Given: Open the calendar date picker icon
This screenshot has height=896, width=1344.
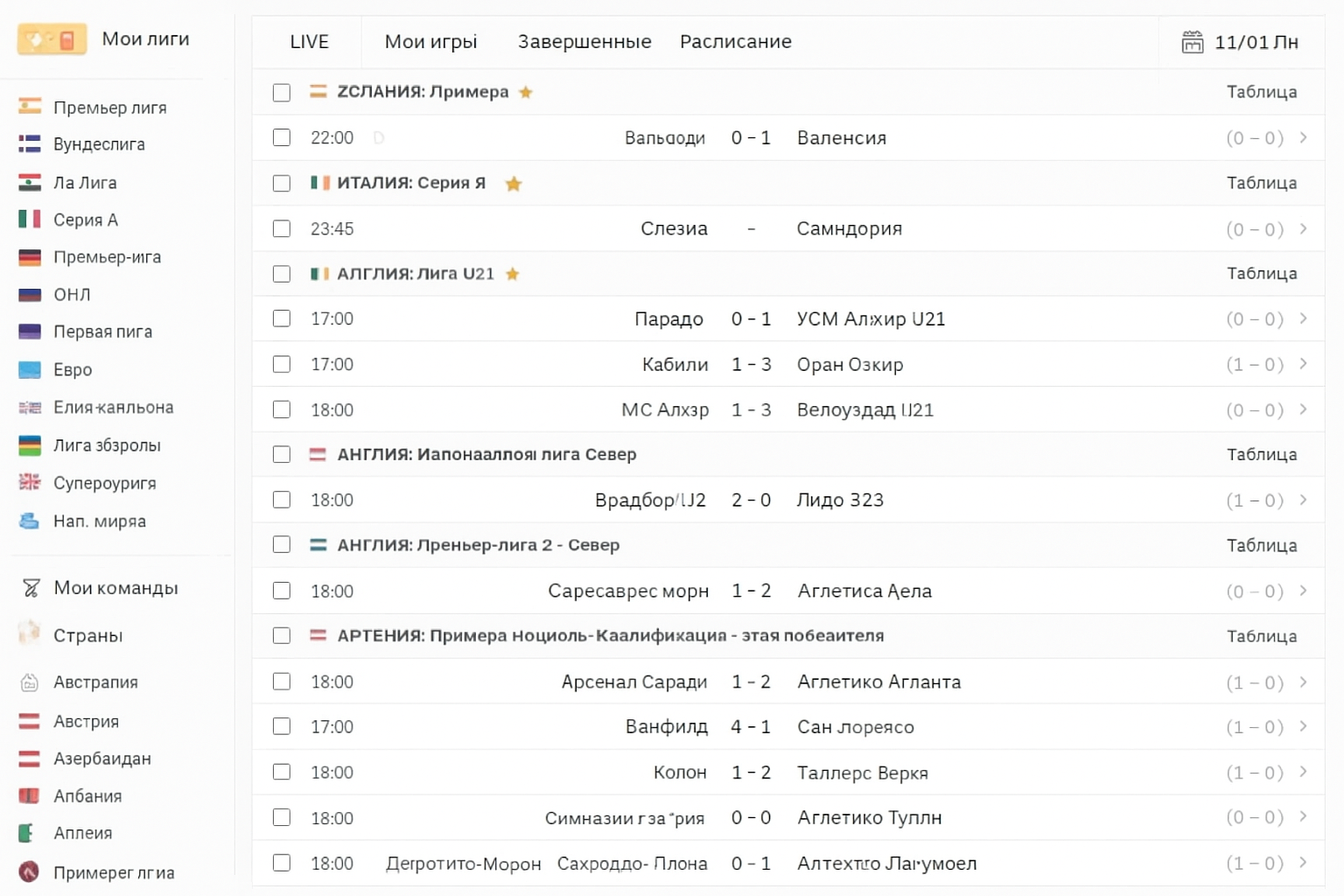Looking at the screenshot, I should (x=1193, y=41).
